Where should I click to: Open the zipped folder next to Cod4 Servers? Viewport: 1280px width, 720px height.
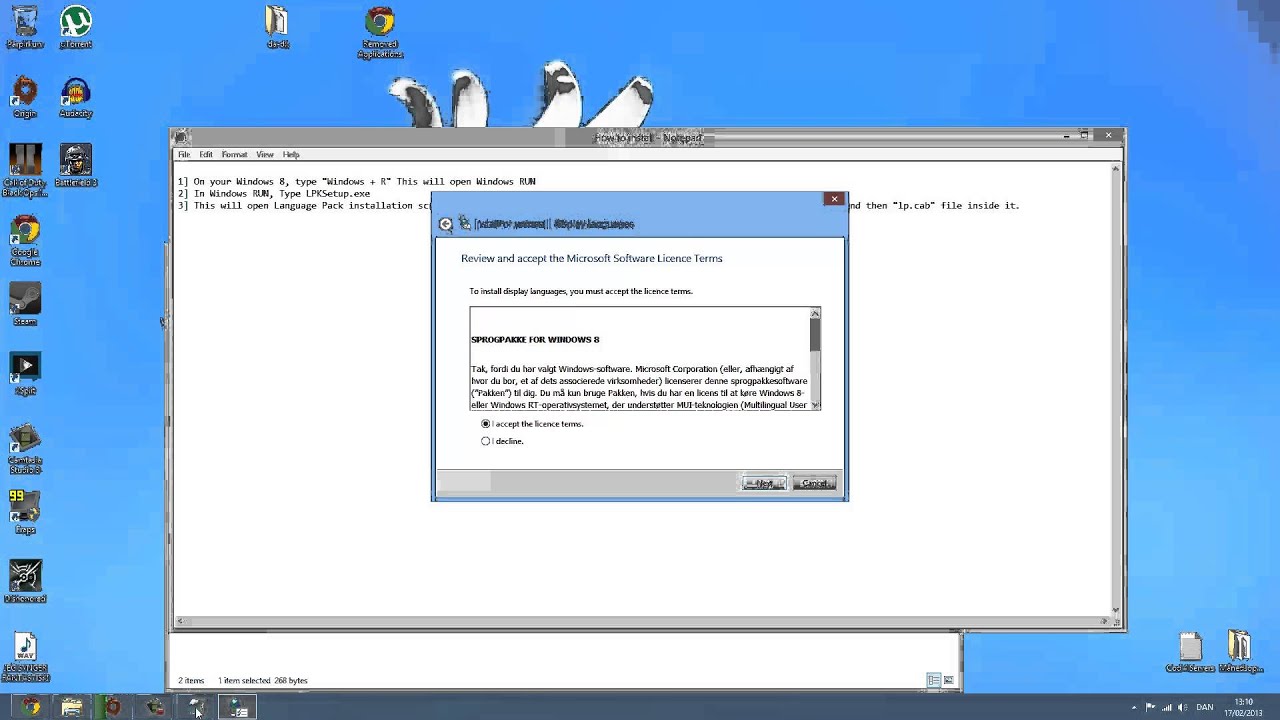click(x=1239, y=653)
